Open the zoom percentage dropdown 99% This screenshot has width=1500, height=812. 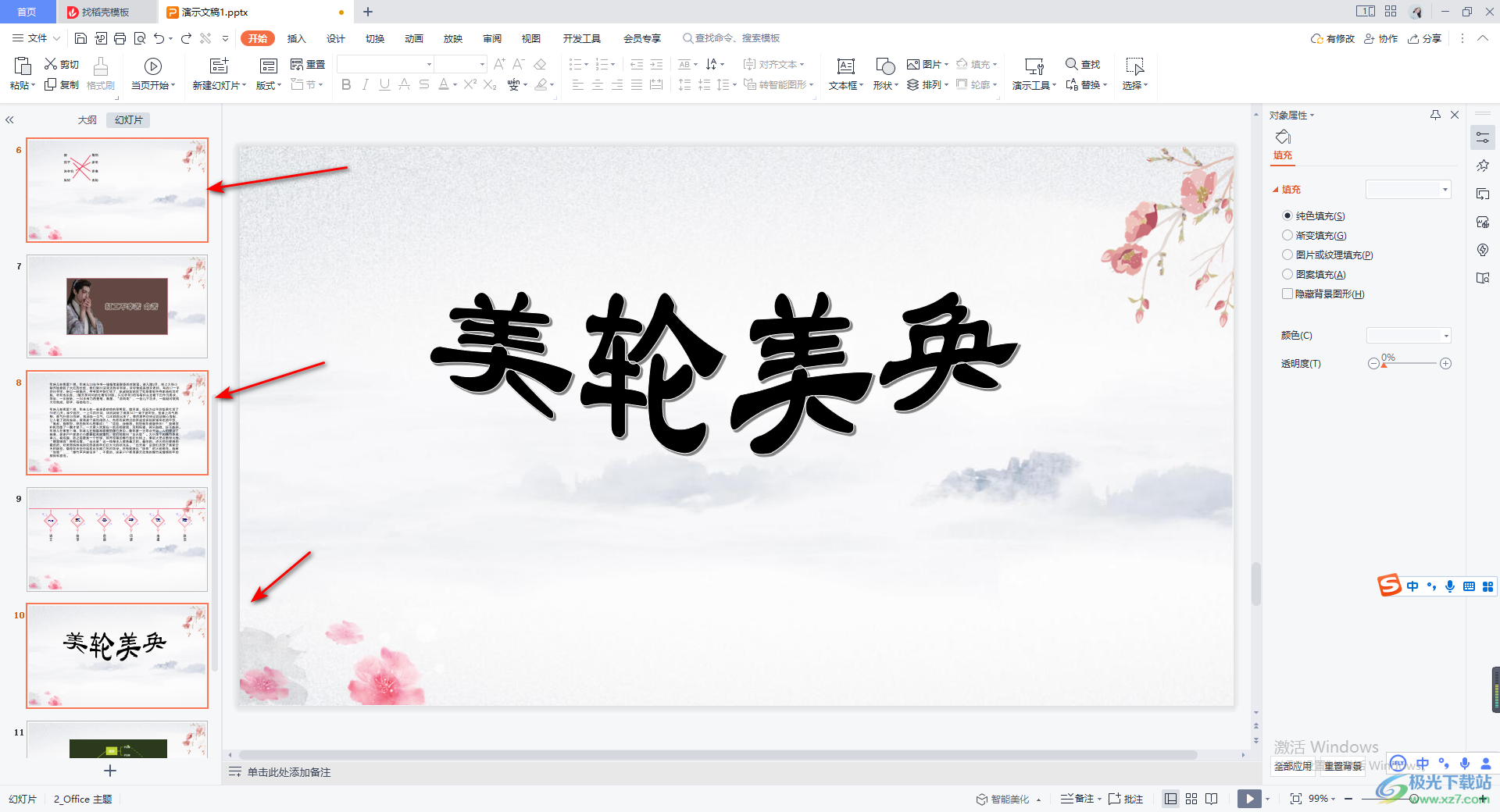pyautogui.click(x=1322, y=799)
